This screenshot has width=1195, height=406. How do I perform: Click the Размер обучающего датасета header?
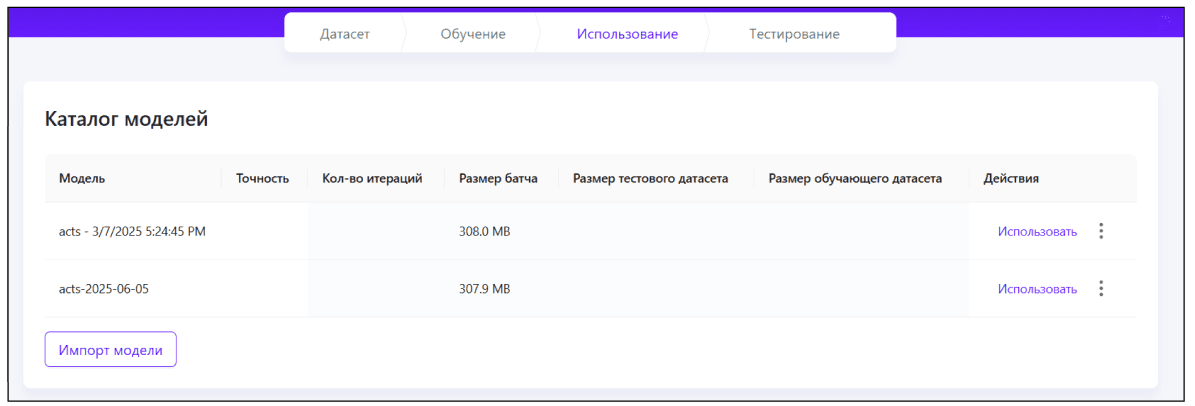(x=855, y=179)
